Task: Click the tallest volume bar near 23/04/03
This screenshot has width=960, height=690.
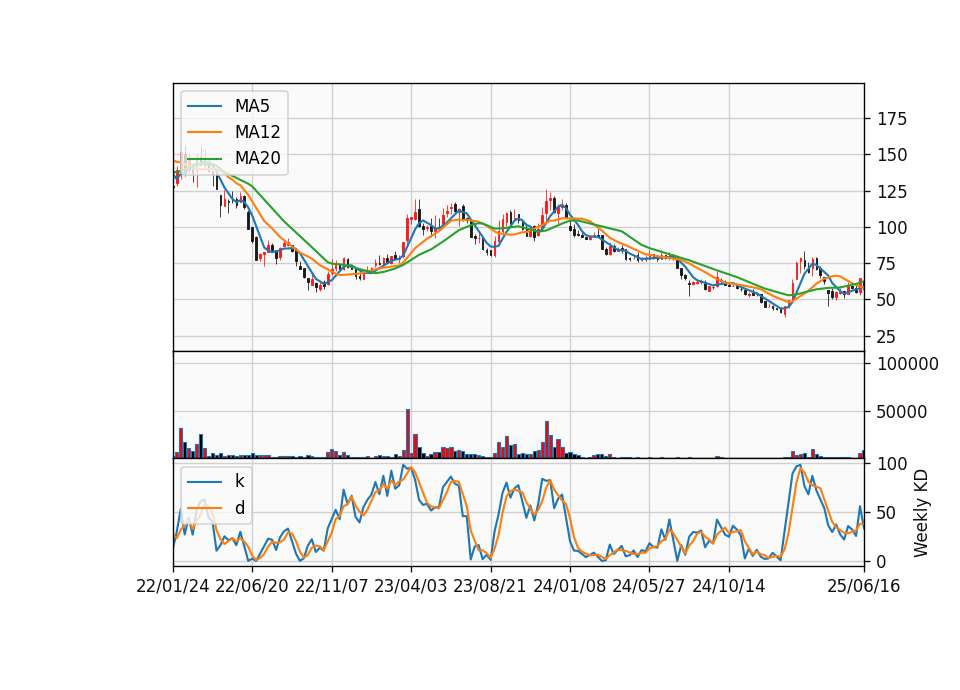Action: tap(408, 433)
